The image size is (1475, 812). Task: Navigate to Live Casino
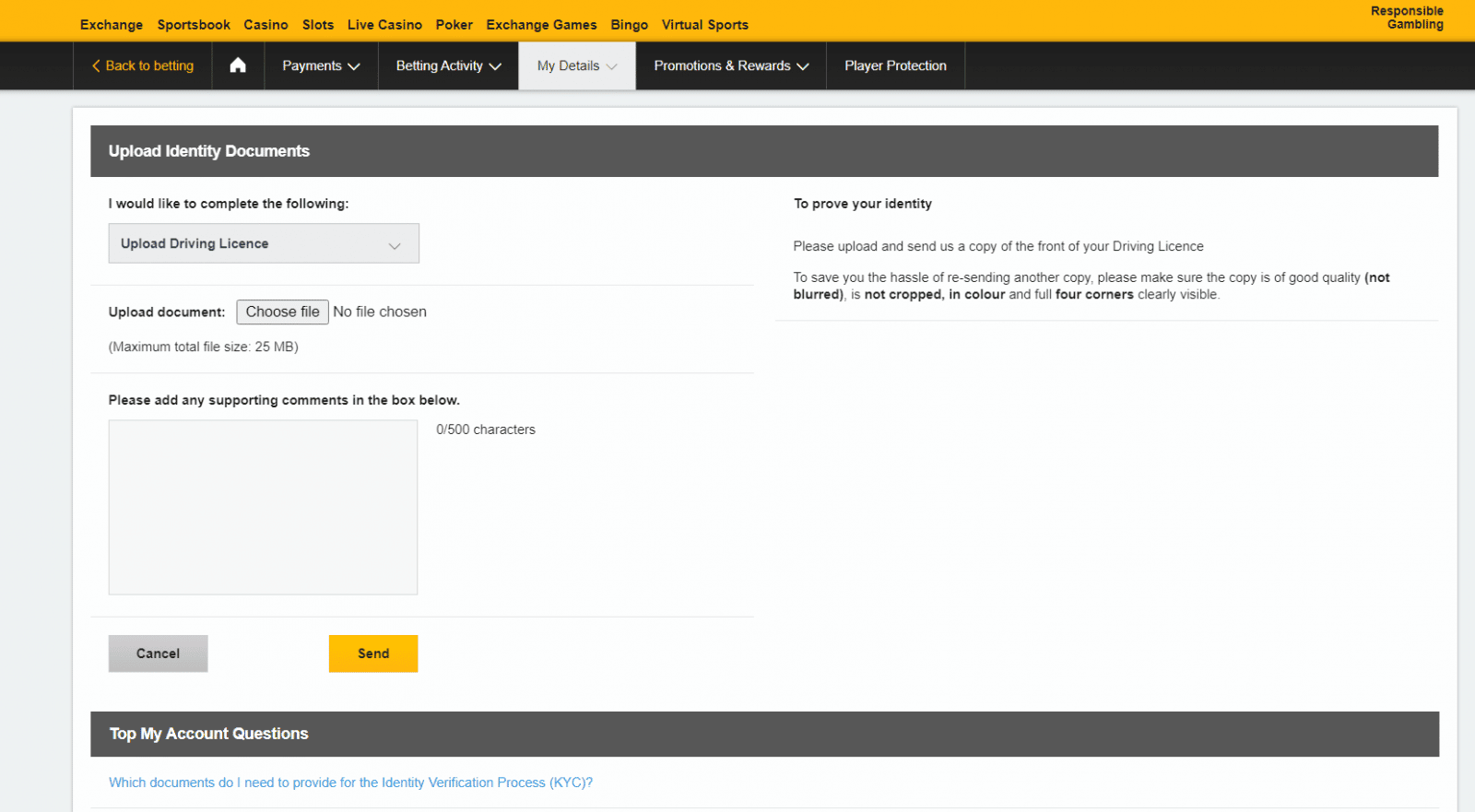point(384,25)
